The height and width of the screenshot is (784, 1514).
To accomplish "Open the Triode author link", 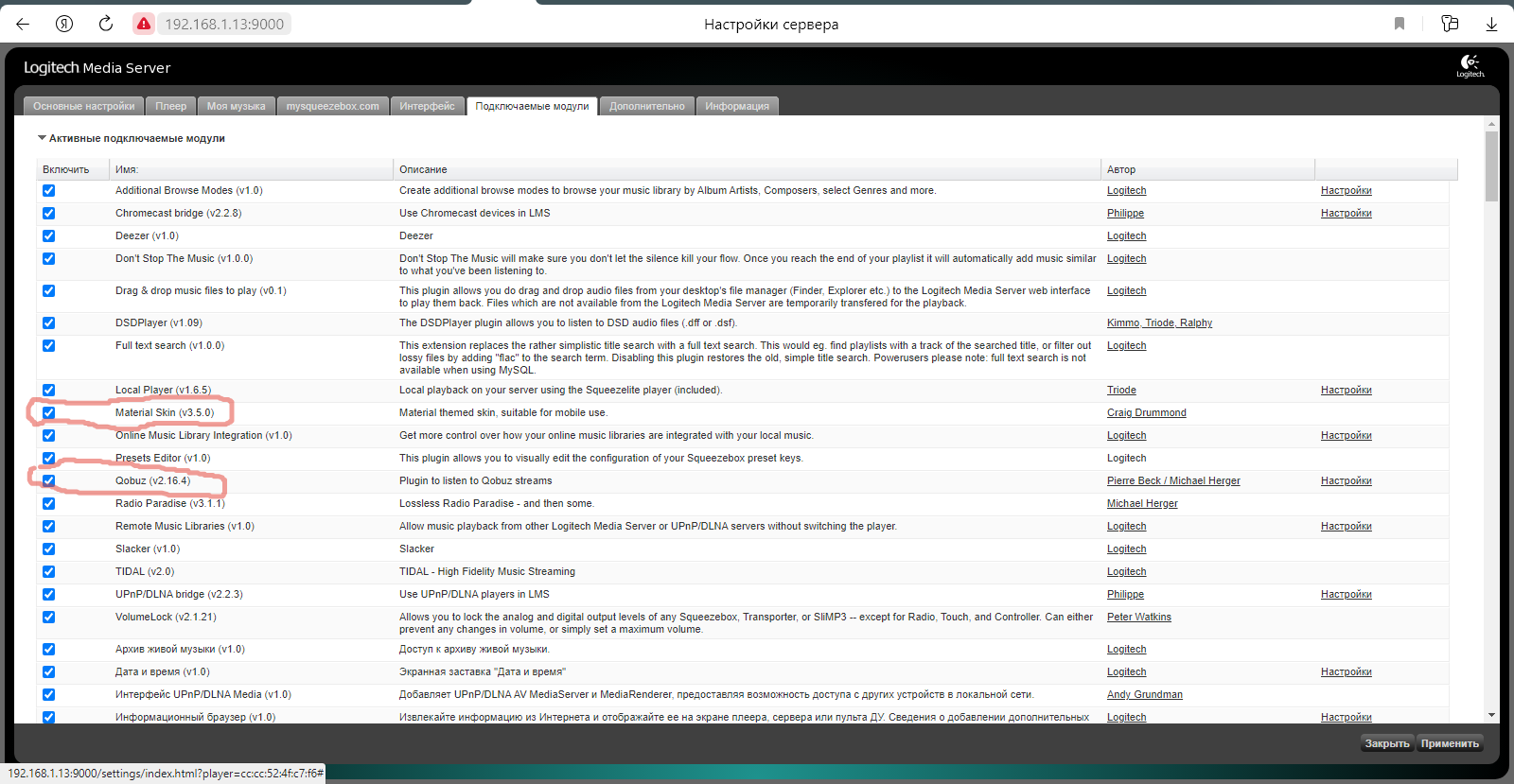I will click(x=1121, y=390).
